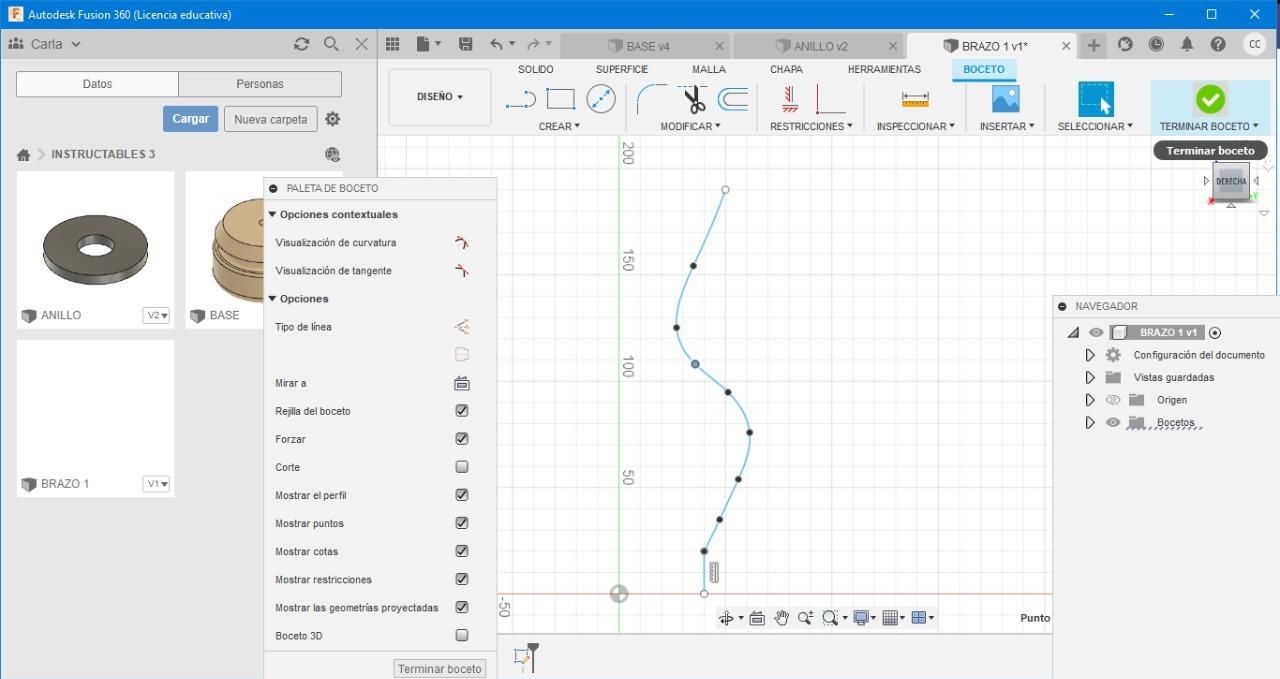Open Viewports layout icon
The height and width of the screenshot is (679, 1280).
click(920, 618)
